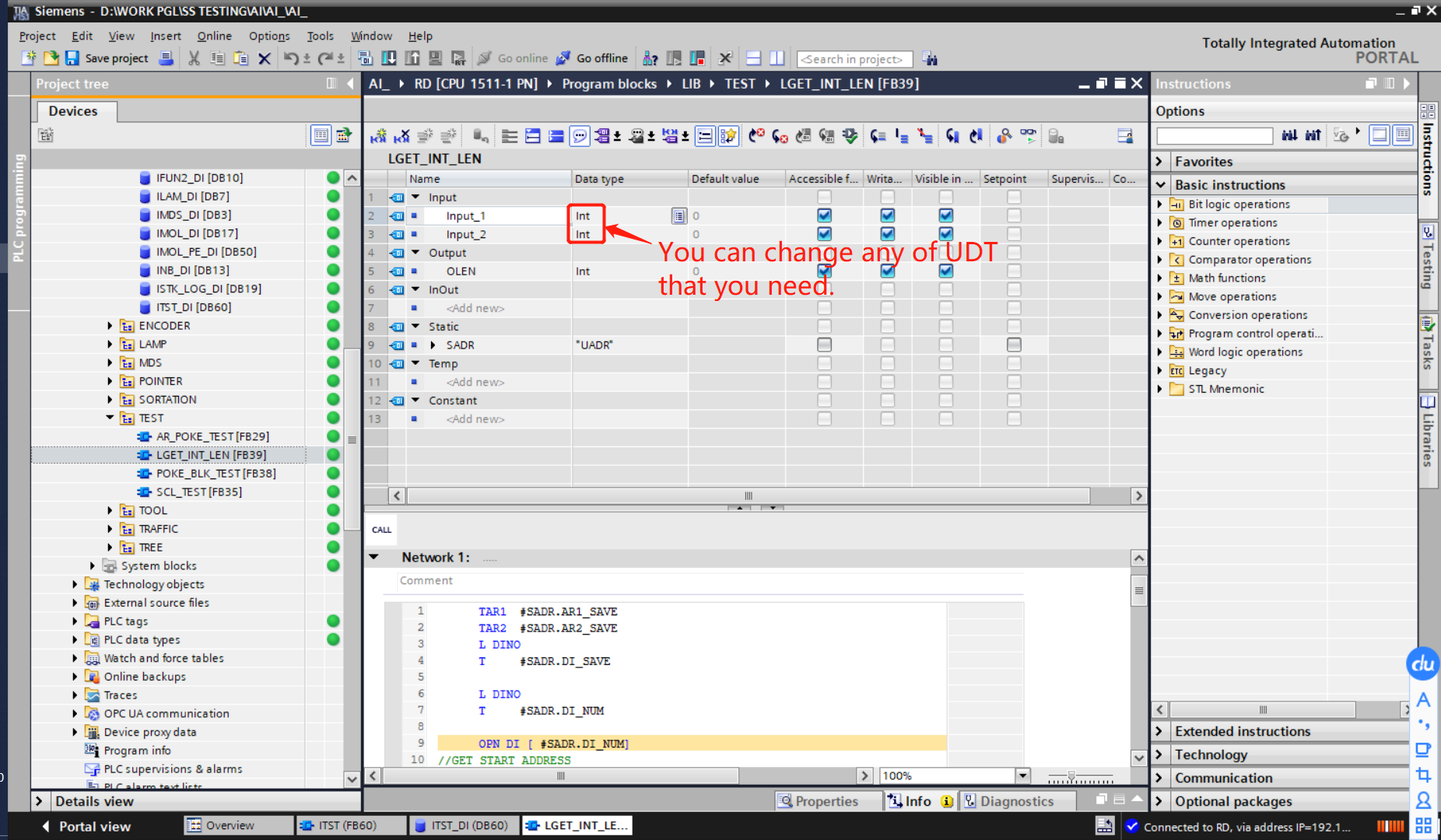
Task: Click Add new under InOut
Action: click(475, 308)
